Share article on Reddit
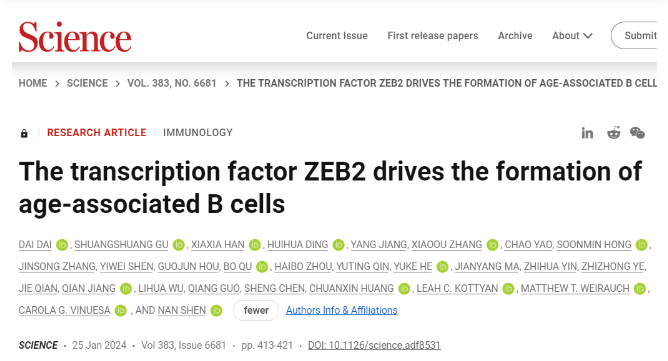The height and width of the screenshot is (361, 668). coord(613,133)
